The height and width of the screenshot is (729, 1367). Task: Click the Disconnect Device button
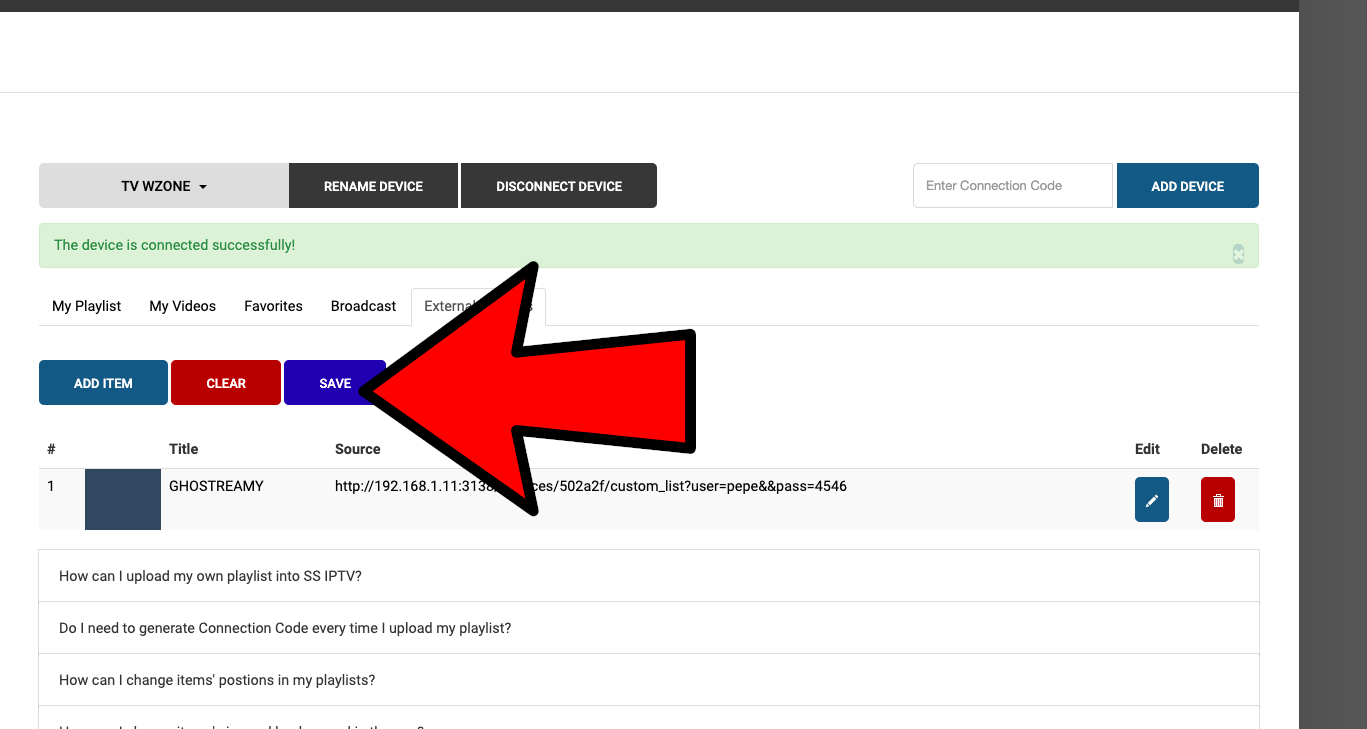559,186
